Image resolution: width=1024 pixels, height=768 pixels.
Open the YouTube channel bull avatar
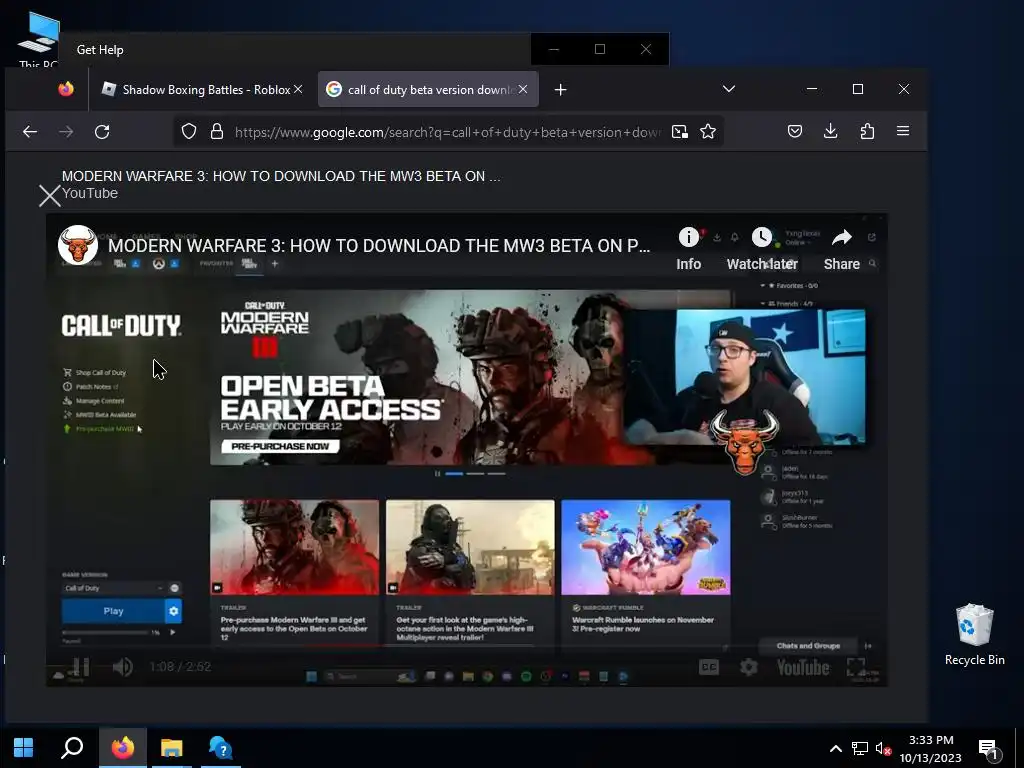point(78,245)
